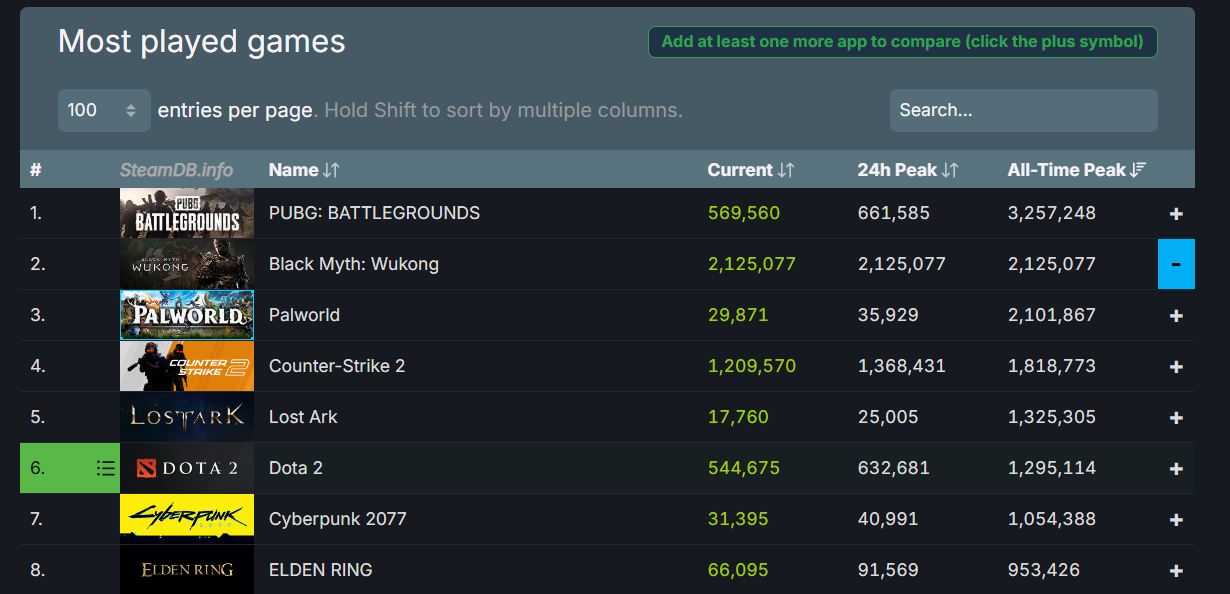This screenshot has width=1230, height=594.
Task: Add PUBG: Battlegrounds to comparison
Action: pos(1176,213)
